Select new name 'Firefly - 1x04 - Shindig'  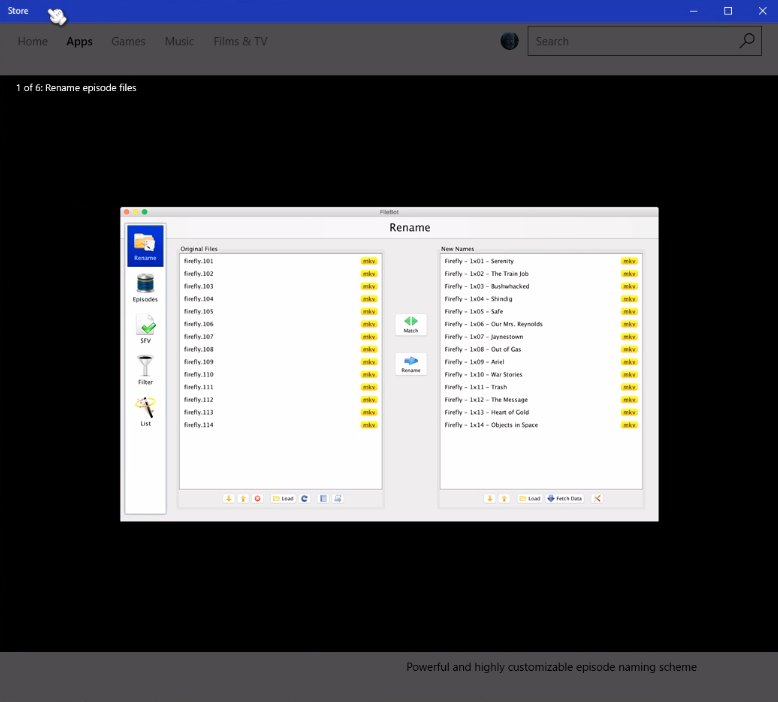pyautogui.click(x=541, y=299)
